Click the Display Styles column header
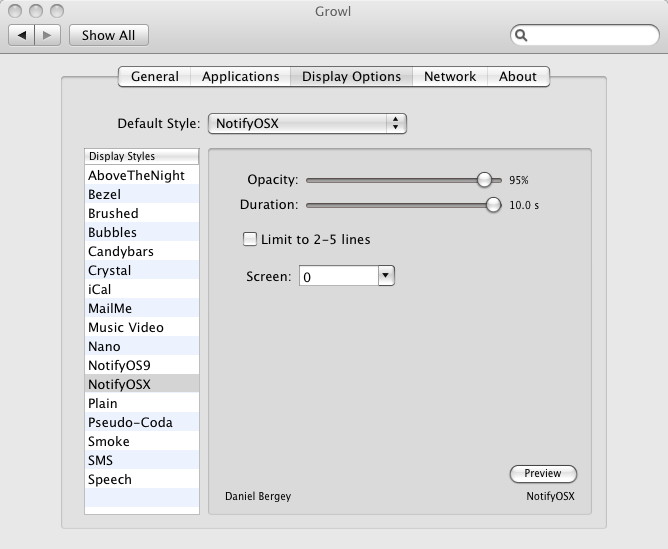The height and width of the screenshot is (549, 668). [x=142, y=156]
